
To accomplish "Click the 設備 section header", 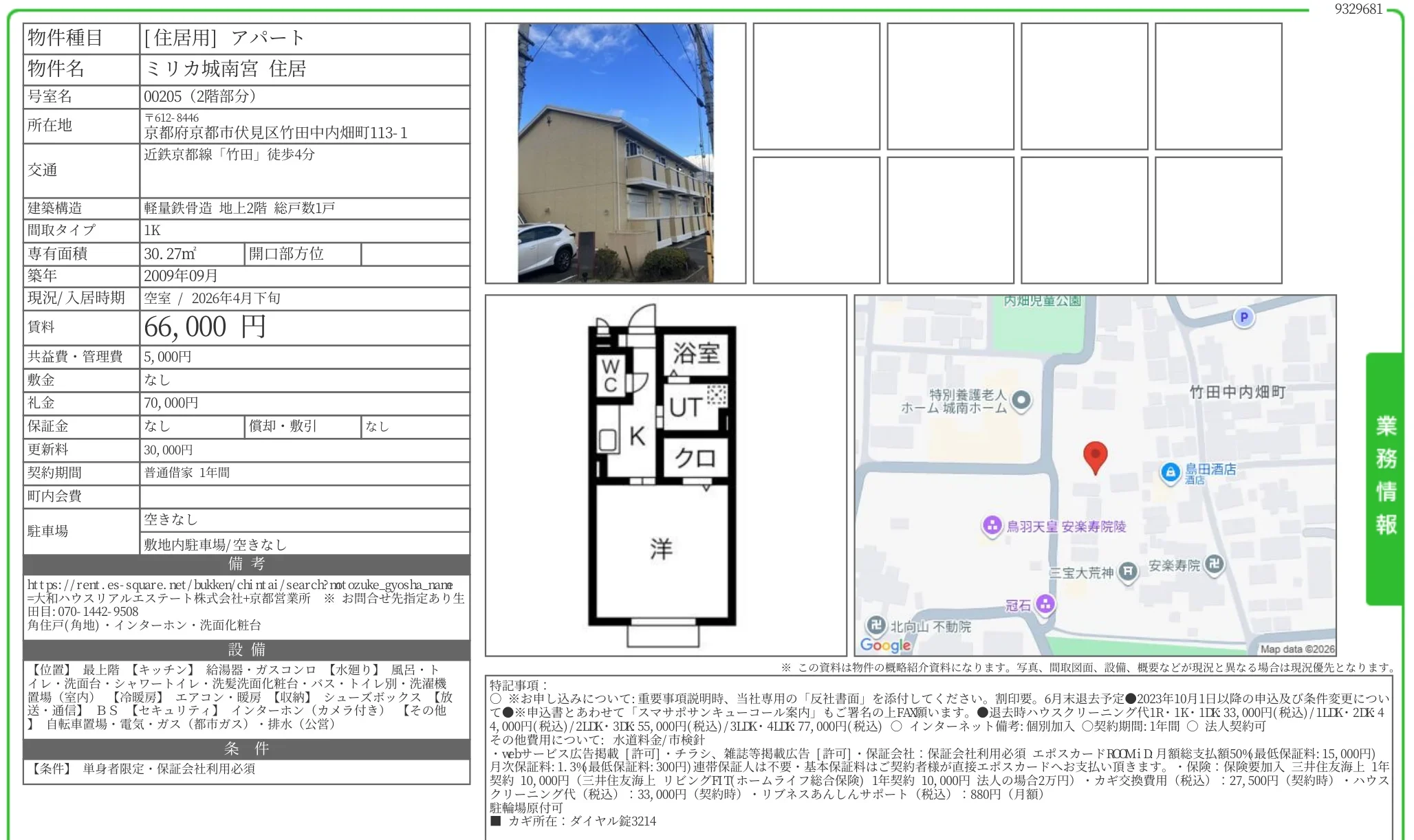I will (x=246, y=650).
